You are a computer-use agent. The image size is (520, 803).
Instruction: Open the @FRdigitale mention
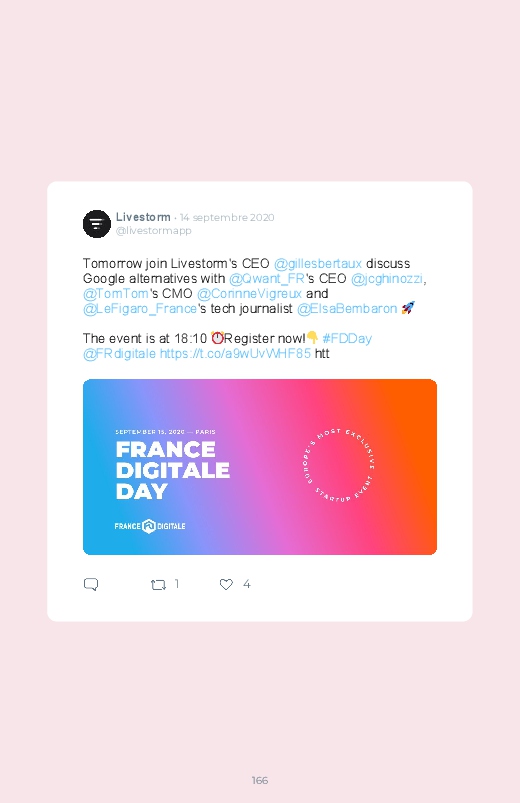coord(119,353)
